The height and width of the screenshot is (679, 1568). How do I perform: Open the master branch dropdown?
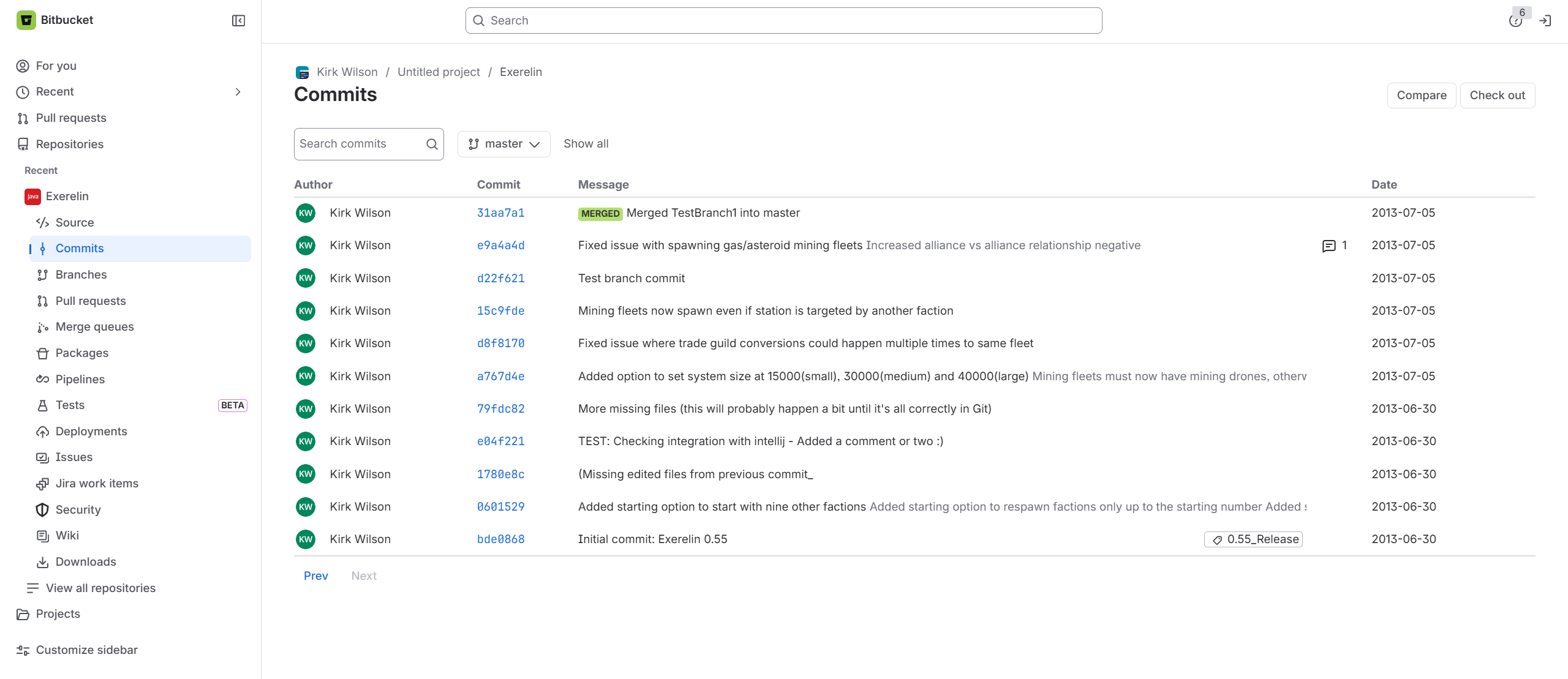pyautogui.click(x=503, y=144)
